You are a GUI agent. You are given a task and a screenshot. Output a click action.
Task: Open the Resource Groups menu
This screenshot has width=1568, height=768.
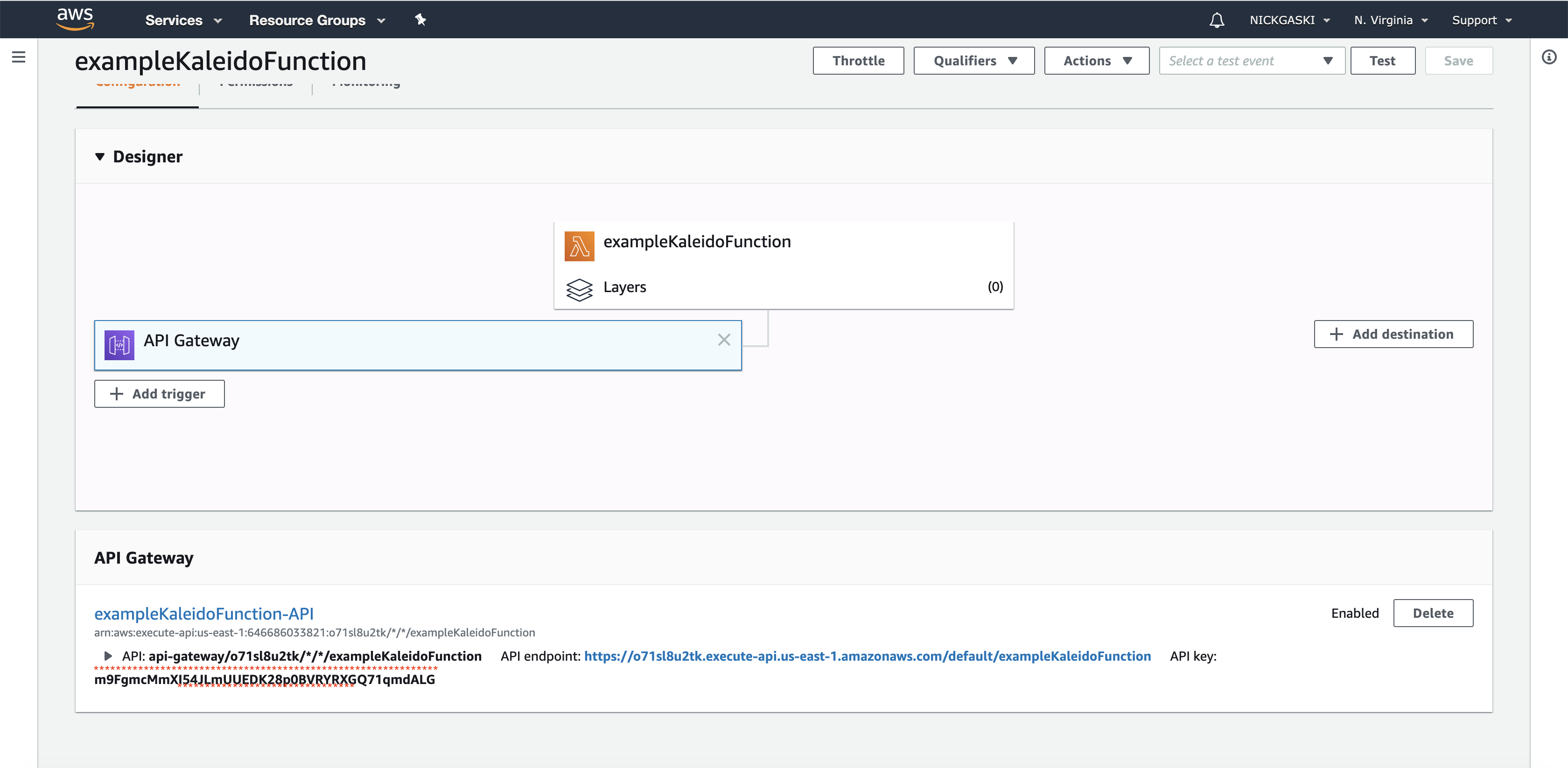point(317,20)
